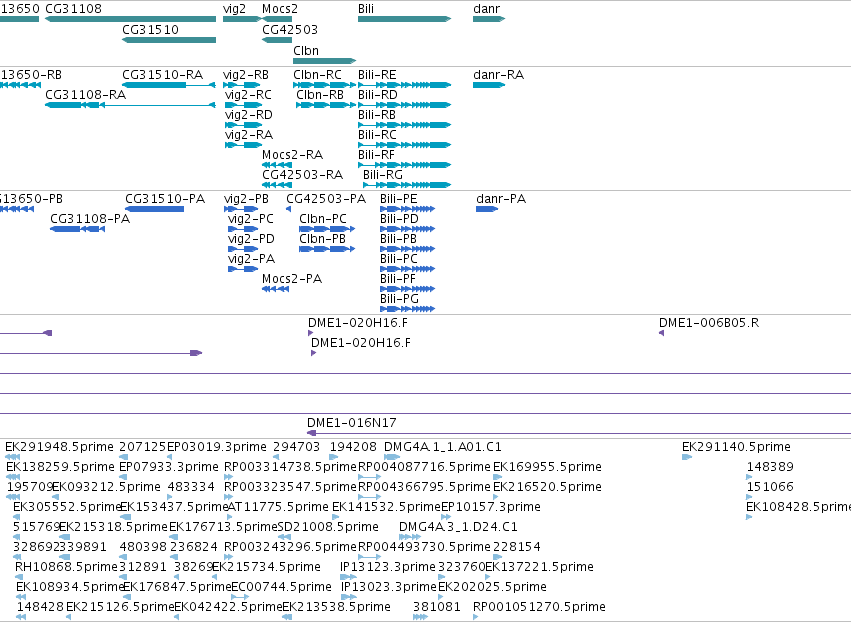
Task: Select the Clbn gene bar
Action: click(325, 61)
